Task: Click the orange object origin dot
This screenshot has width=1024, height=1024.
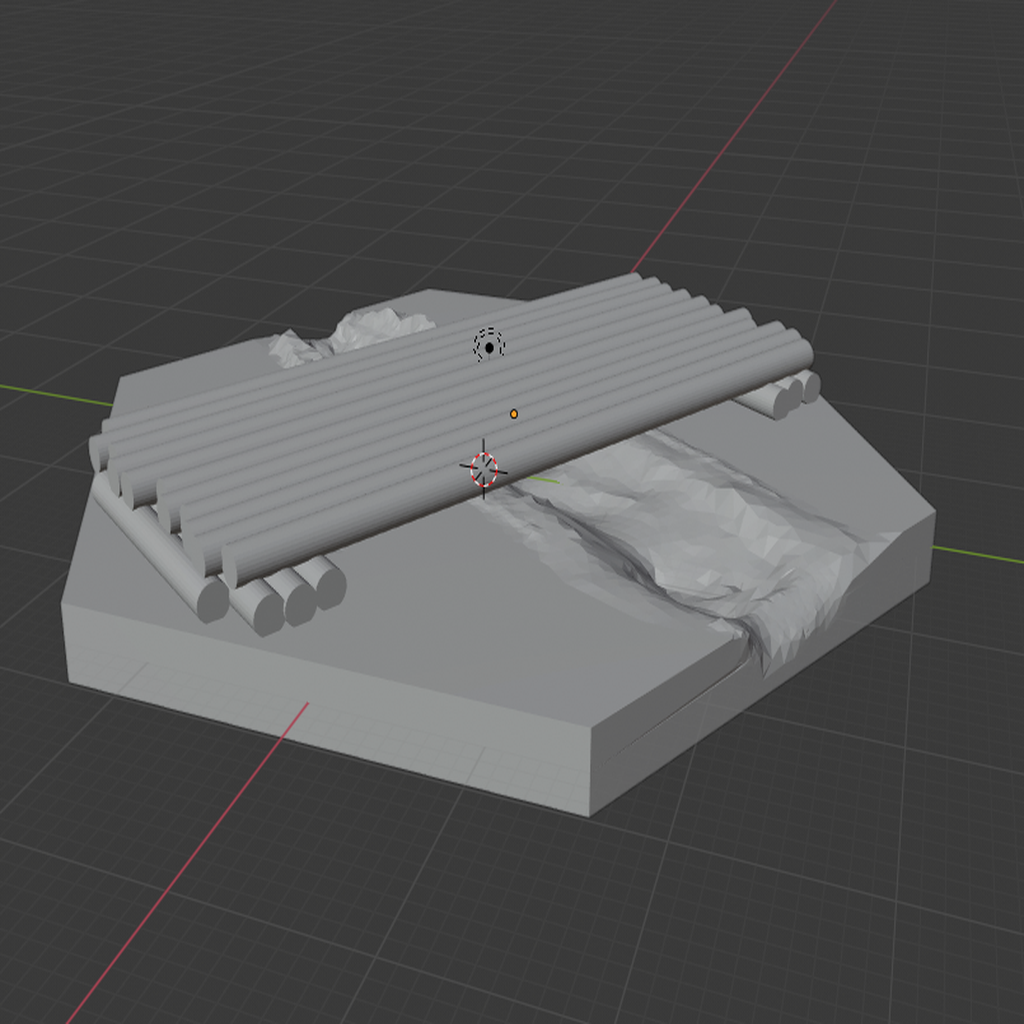Action: click(x=515, y=411)
